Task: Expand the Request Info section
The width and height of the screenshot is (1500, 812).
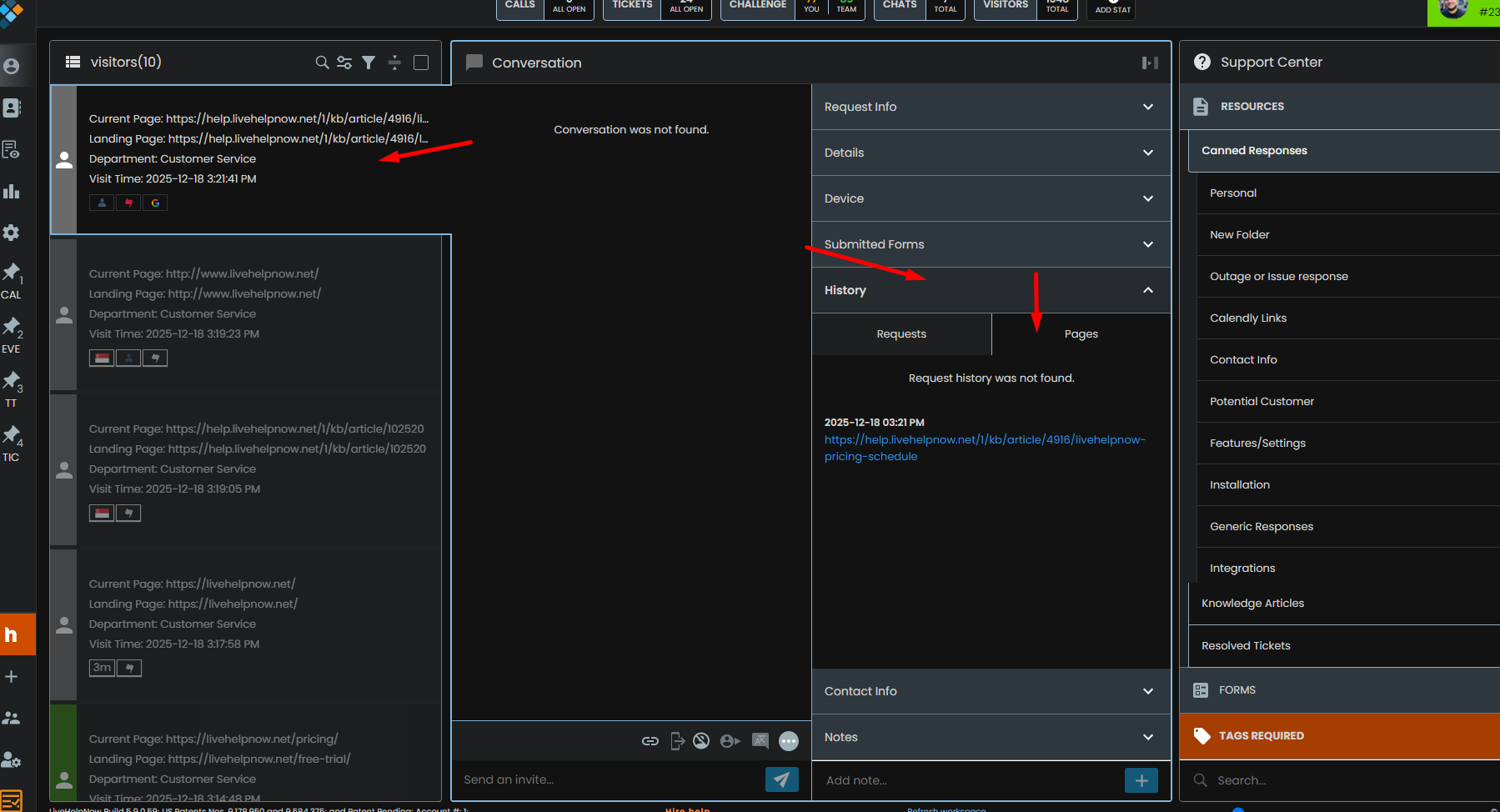Action: click(991, 107)
